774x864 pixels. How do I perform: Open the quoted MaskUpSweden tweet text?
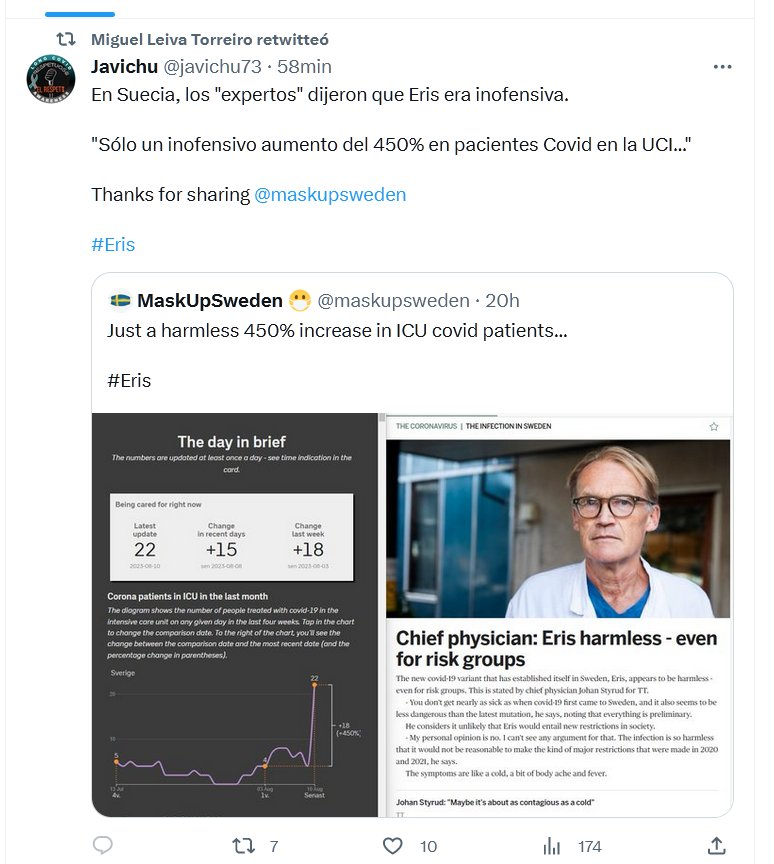(337, 330)
